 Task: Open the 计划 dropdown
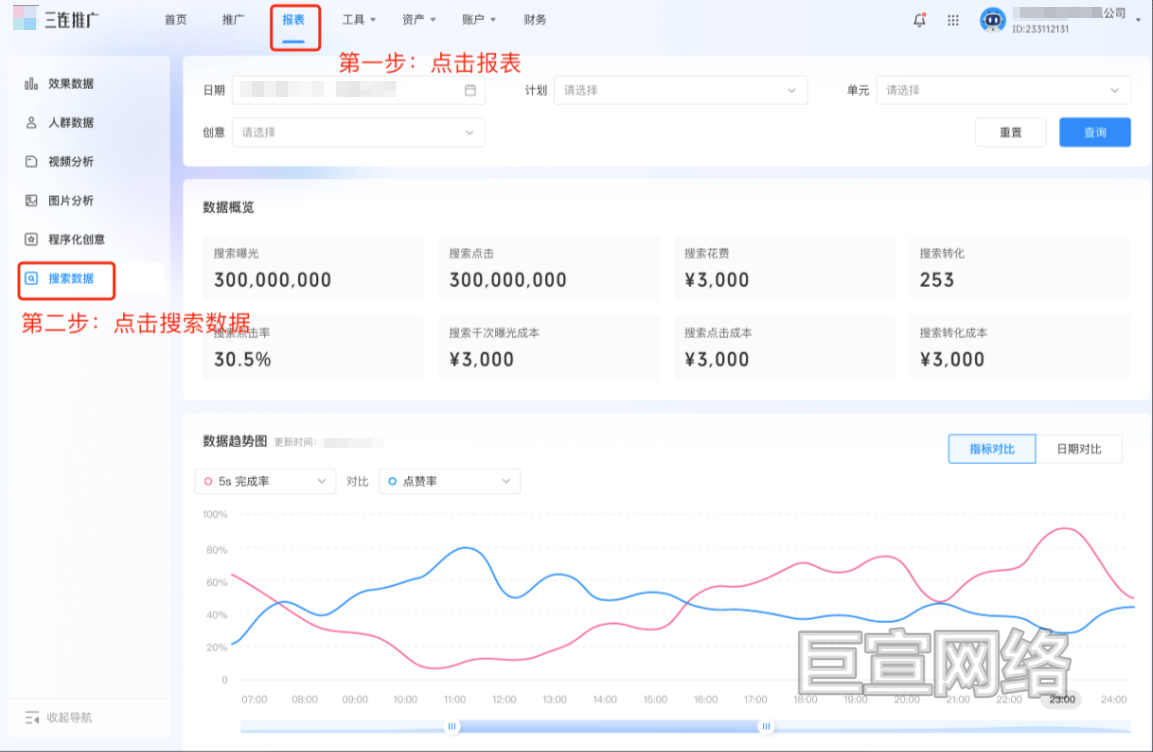680,90
